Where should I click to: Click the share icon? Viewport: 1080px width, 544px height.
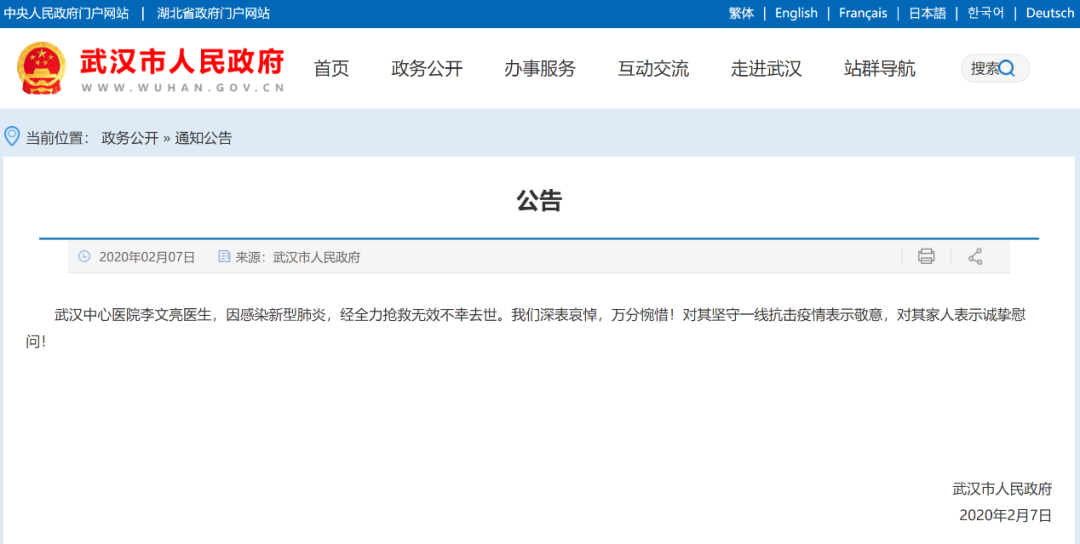(975, 257)
